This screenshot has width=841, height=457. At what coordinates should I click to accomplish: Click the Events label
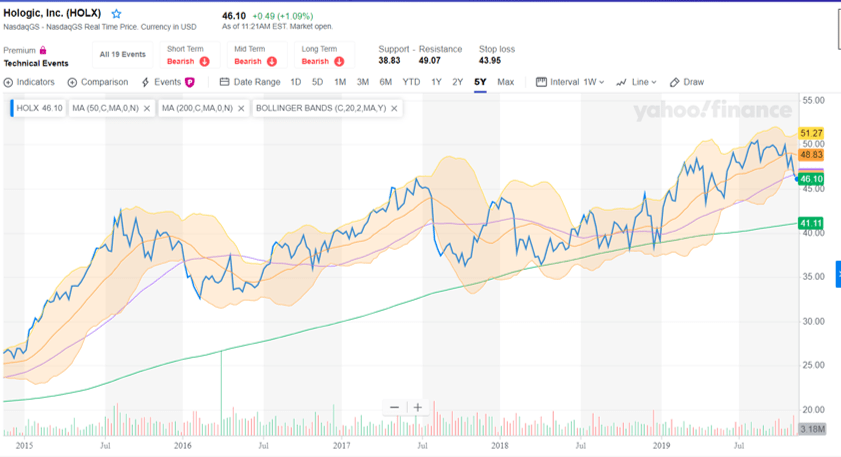[x=167, y=82]
